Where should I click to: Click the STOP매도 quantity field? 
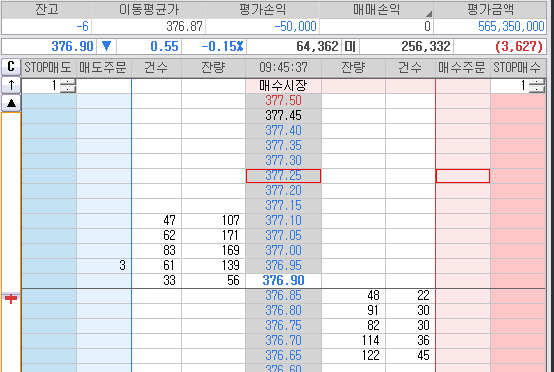[x=41, y=86]
